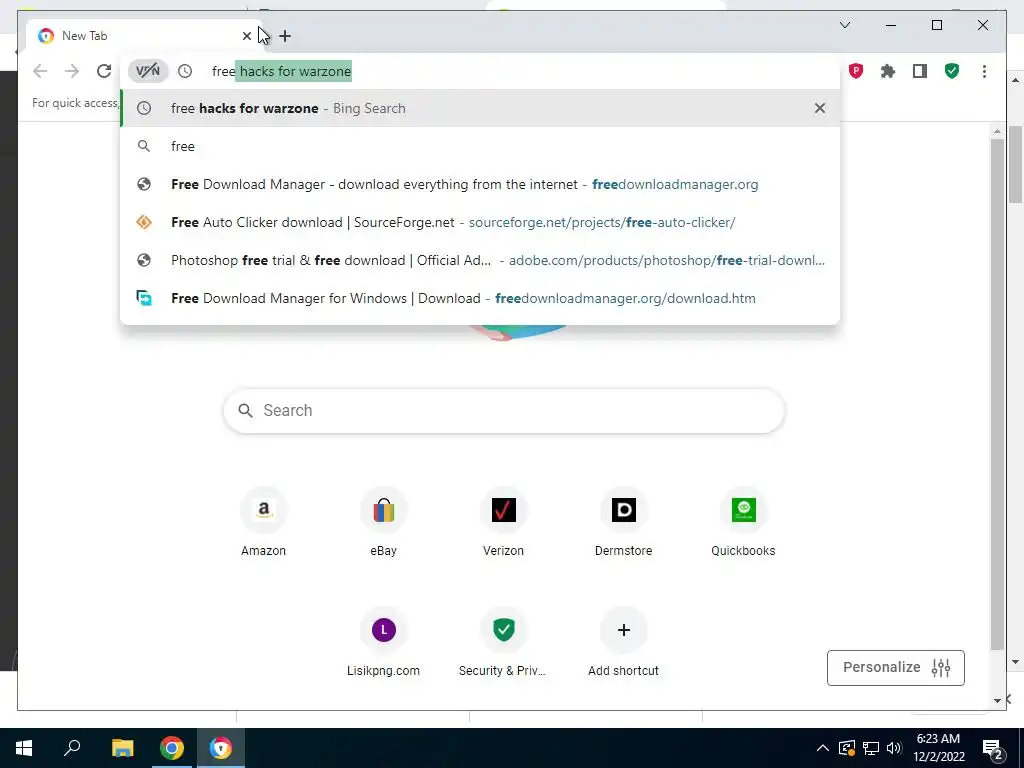Image resolution: width=1024 pixels, height=768 pixels.
Task: Open the green shield security icon
Action: point(952,71)
